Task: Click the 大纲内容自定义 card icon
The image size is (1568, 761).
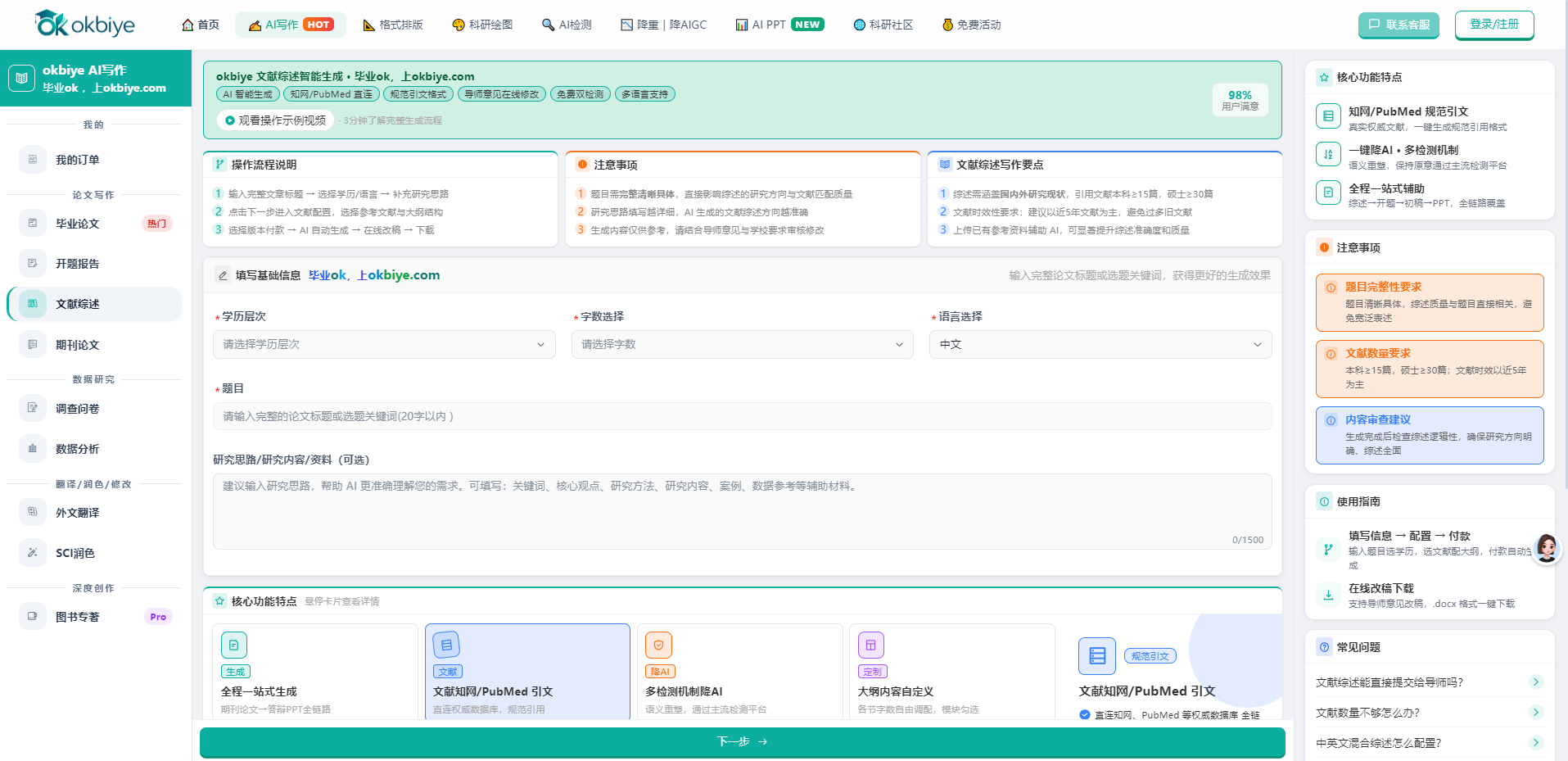Action: [871, 645]
